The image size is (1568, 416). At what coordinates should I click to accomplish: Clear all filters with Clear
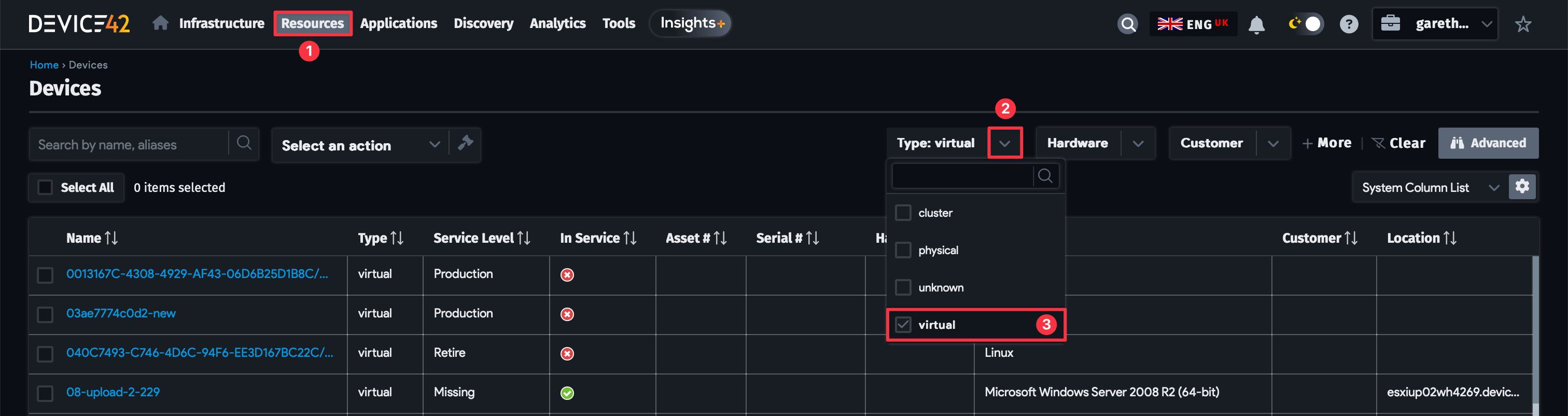click(1398, 143)
